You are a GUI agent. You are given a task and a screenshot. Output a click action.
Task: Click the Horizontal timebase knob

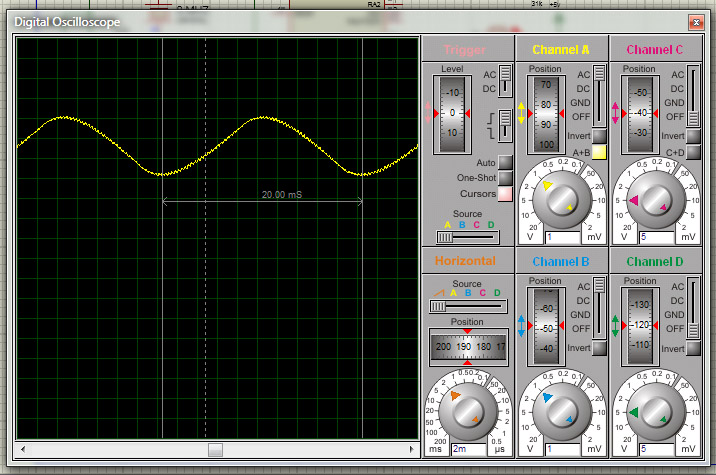pos(468,412)
